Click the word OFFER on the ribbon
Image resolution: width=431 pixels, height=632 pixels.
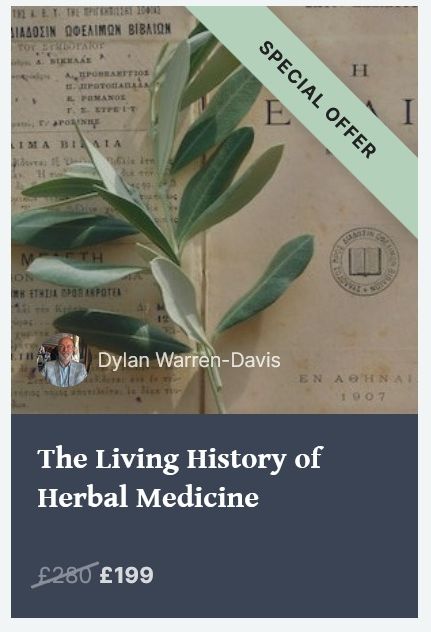pyautogui.click(x=350, y=132)
